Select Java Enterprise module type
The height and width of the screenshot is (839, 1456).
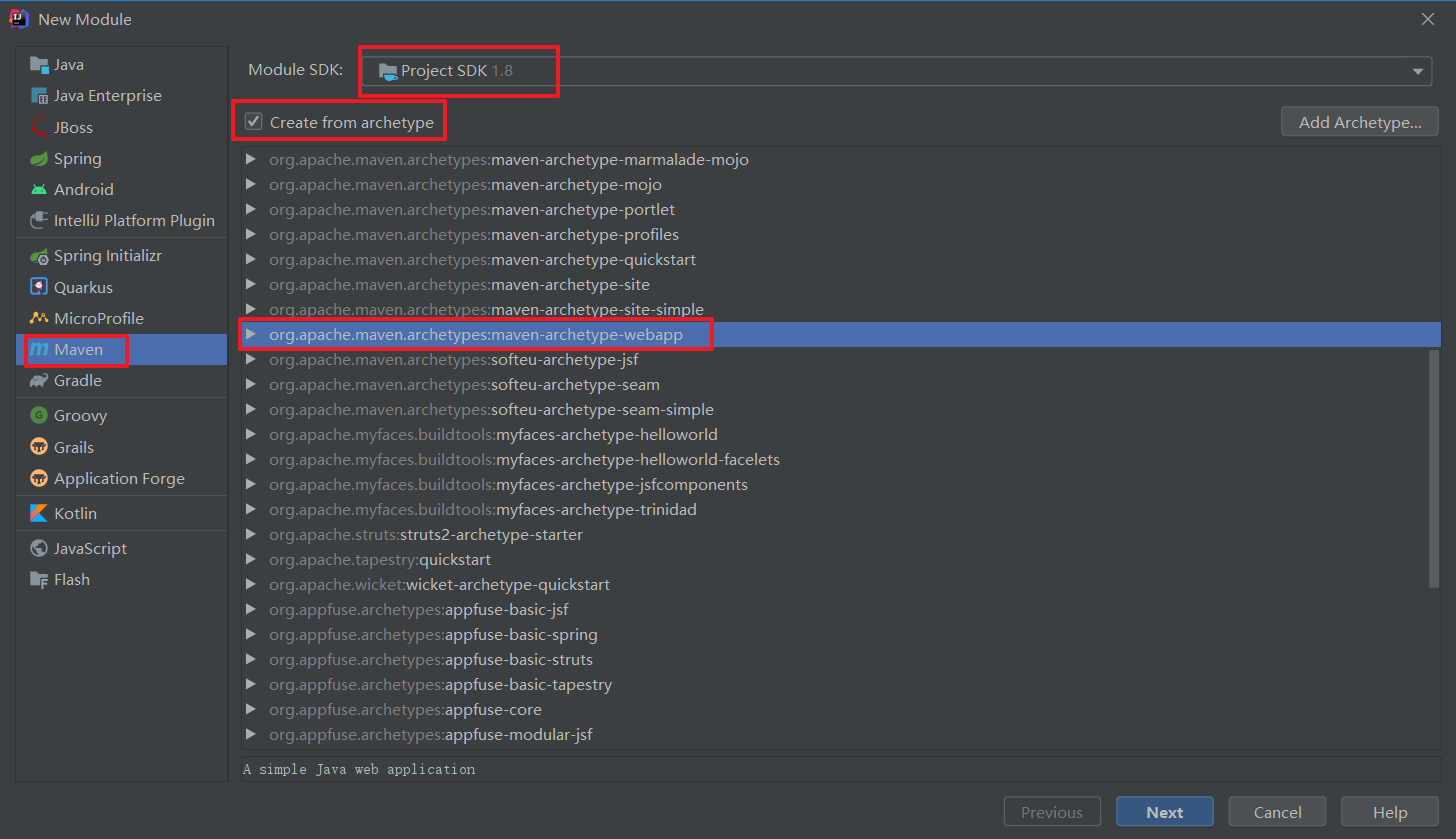coord(121,96)
